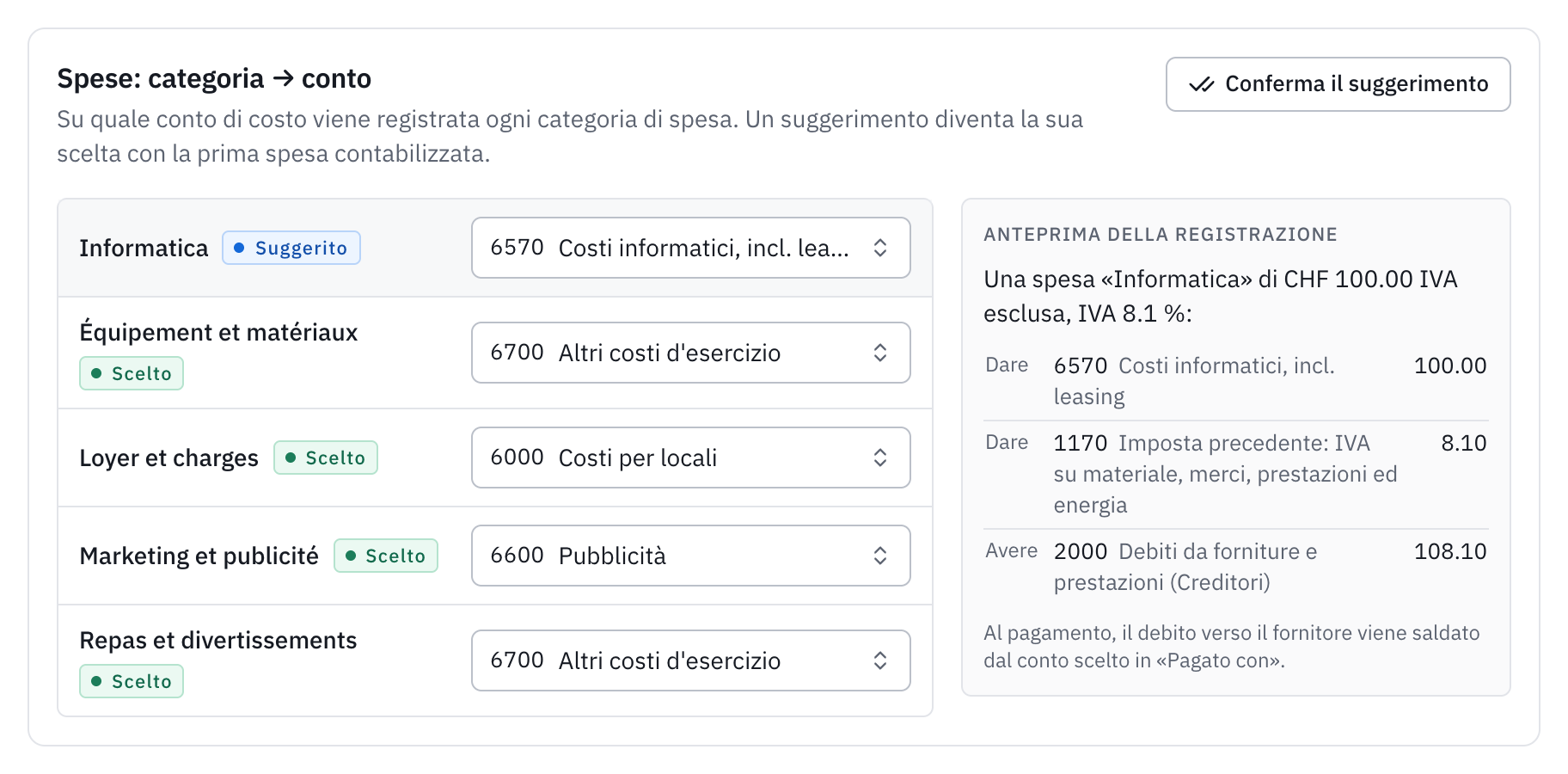Click the preview amount 100.00
The height and width of the screenshot is (774, 1568).
click(x=1450, y=365)
